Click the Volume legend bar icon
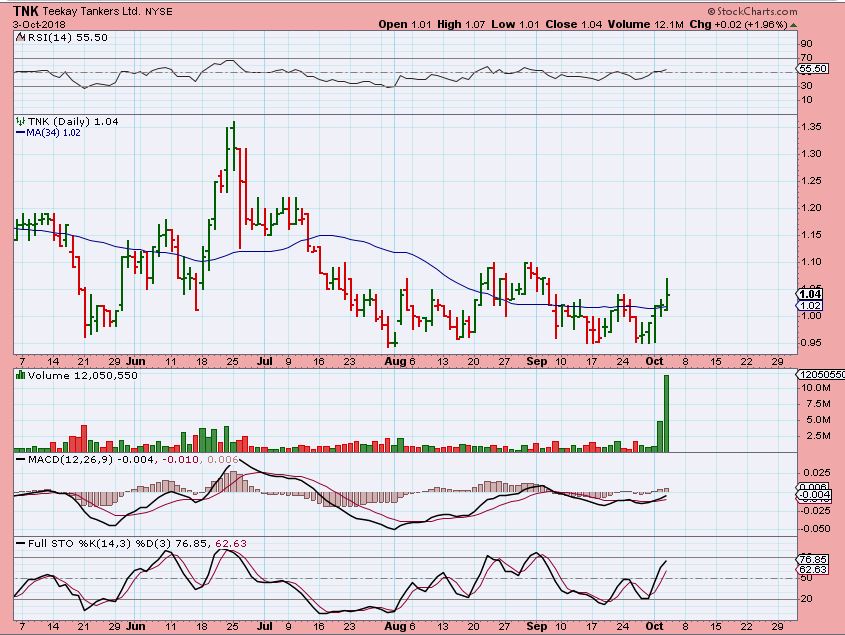The height and width of the screenshot is (635, 845). [x=18, y=374]
